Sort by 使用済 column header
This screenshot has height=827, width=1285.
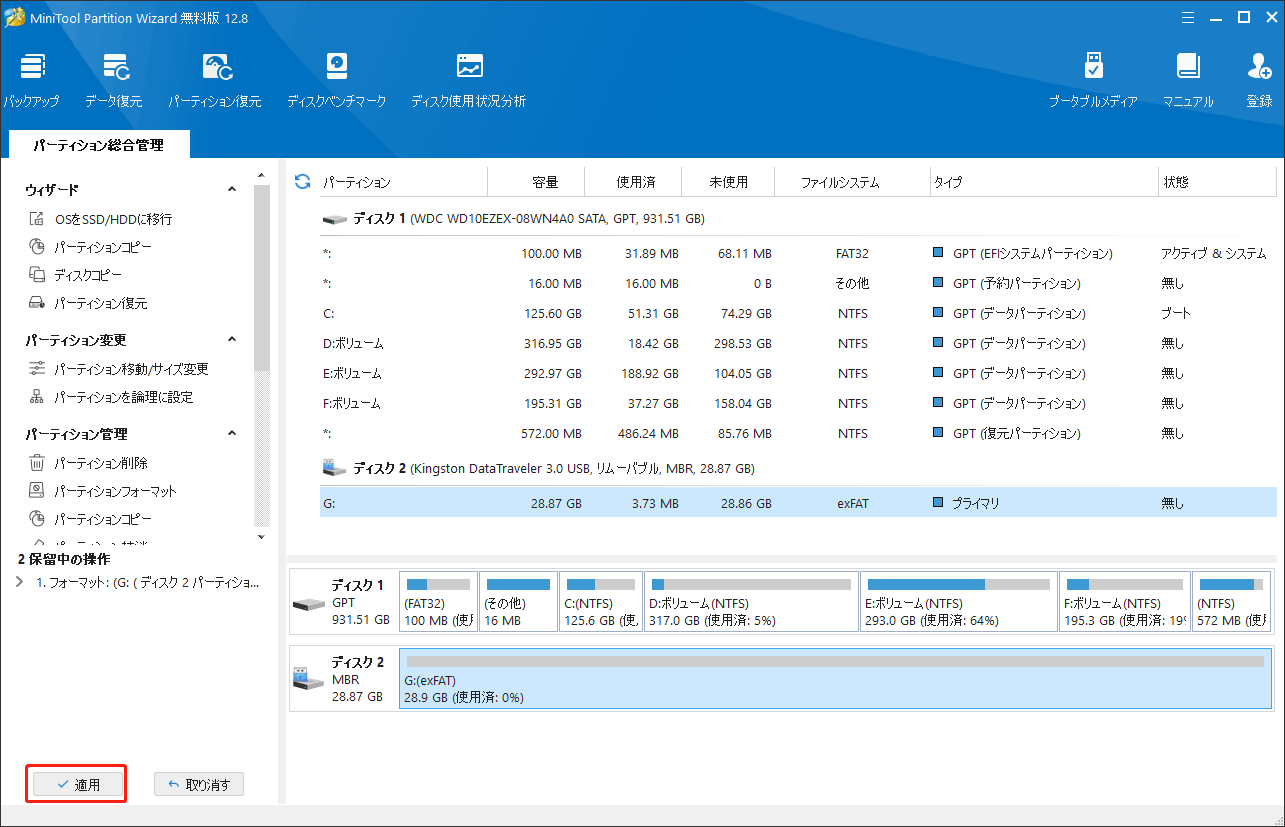[634, 182]
